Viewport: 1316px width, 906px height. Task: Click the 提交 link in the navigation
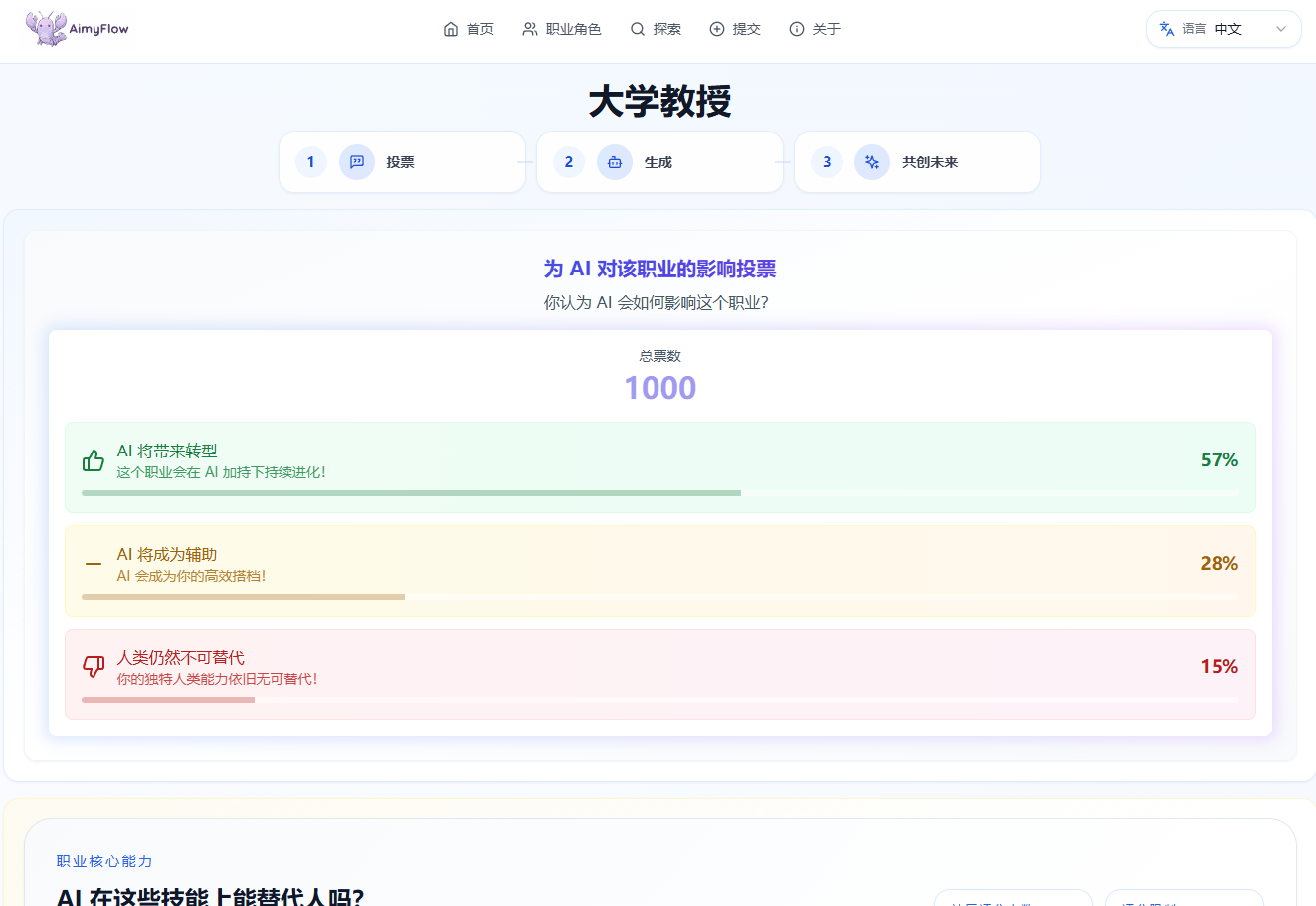(x=735, y=29)
